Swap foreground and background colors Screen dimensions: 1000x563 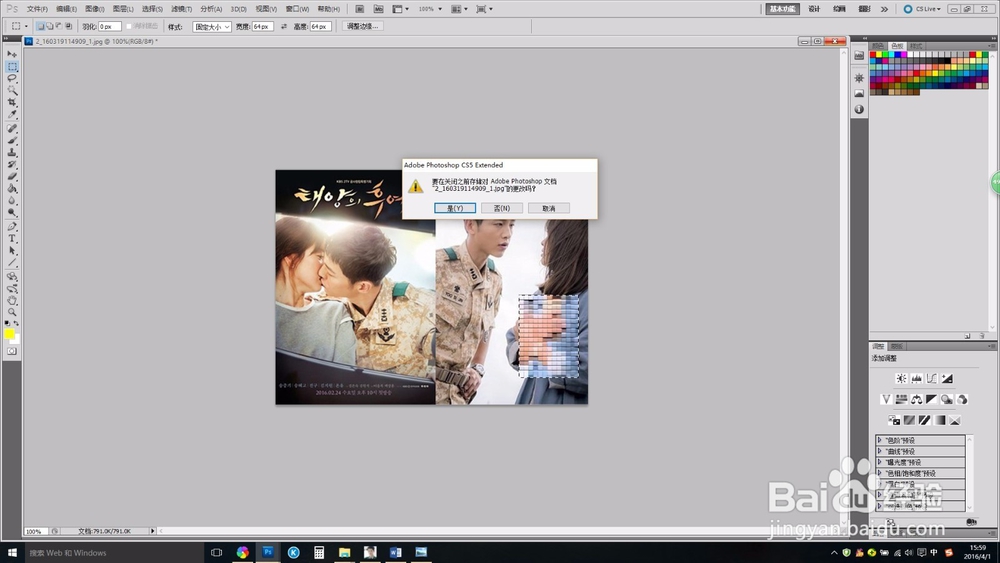16,323
